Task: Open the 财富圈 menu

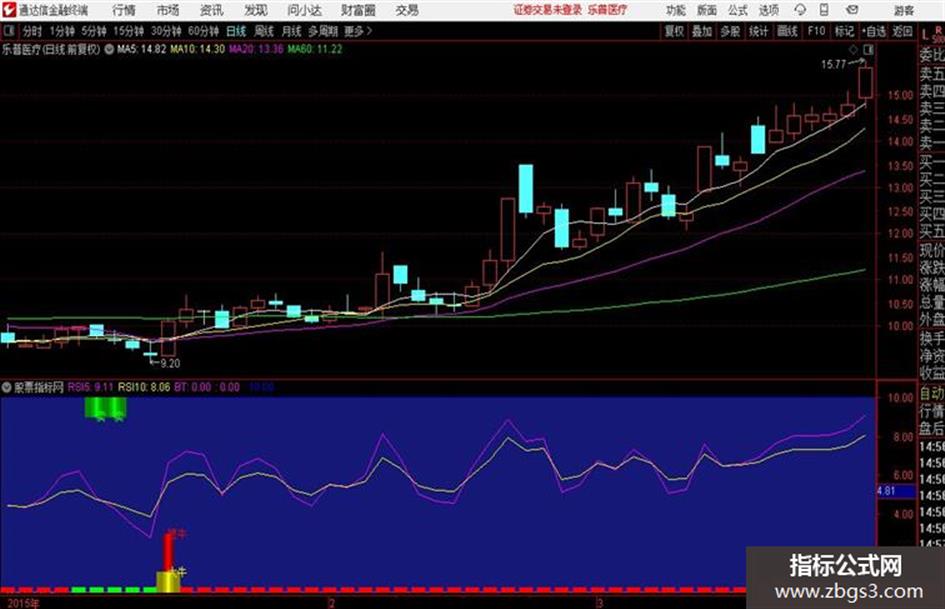Action: (358, 10)
